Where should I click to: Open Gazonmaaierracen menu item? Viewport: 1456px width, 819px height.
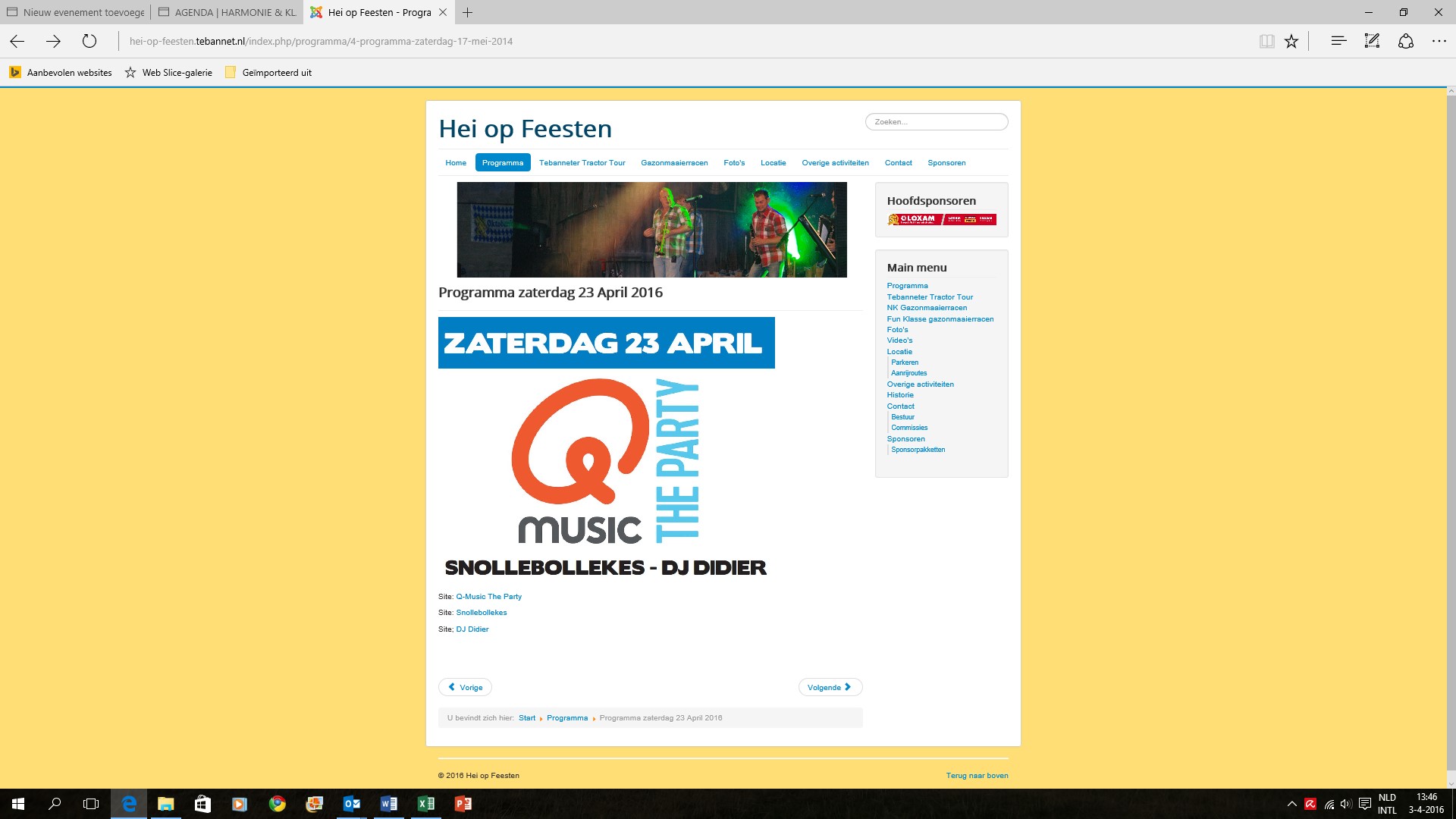674,163
